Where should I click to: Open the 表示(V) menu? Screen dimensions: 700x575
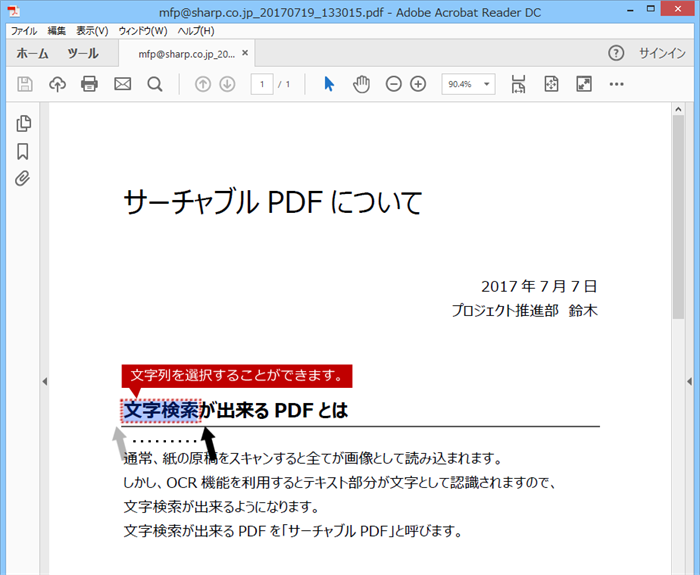coord(92,31)
